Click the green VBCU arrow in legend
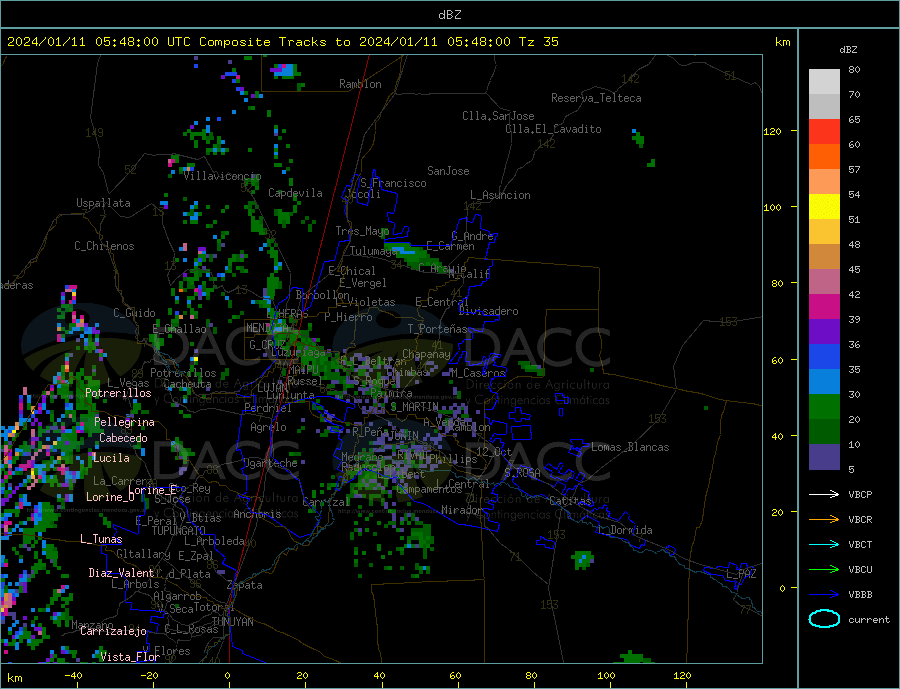Viewport: 900px width, 689px height. [x=824, y=570]
